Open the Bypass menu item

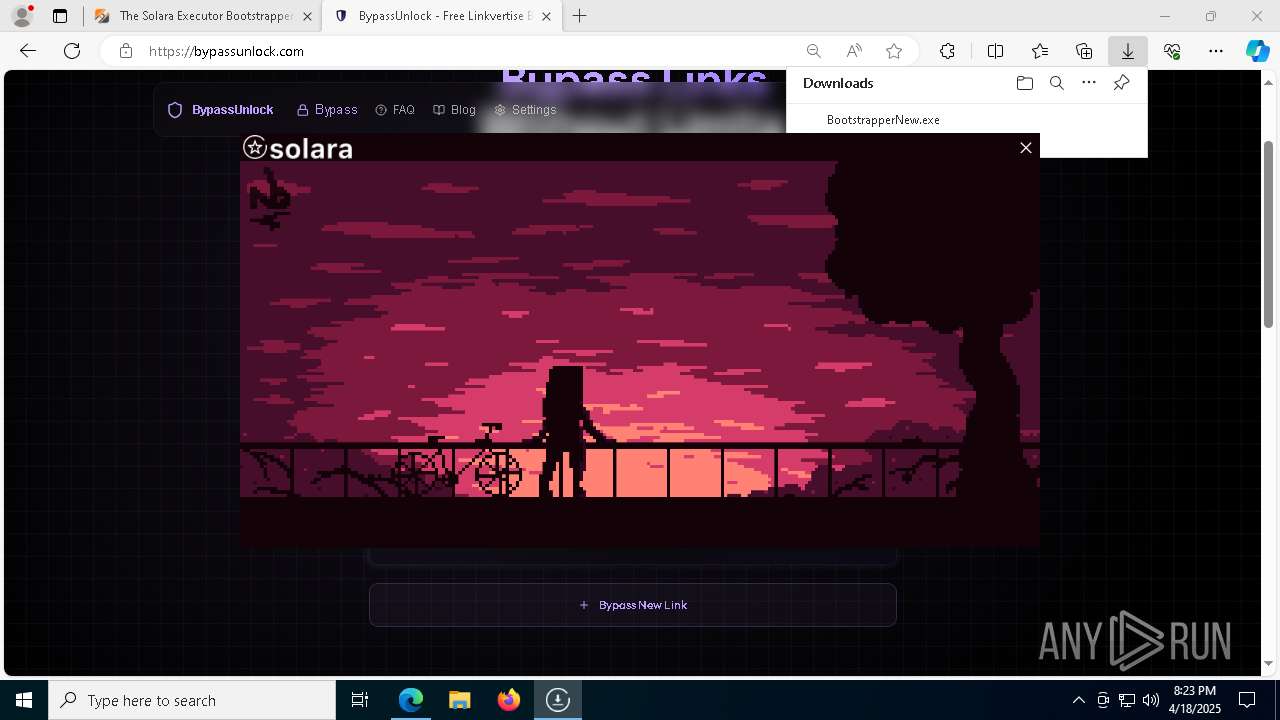coord(327,110)
